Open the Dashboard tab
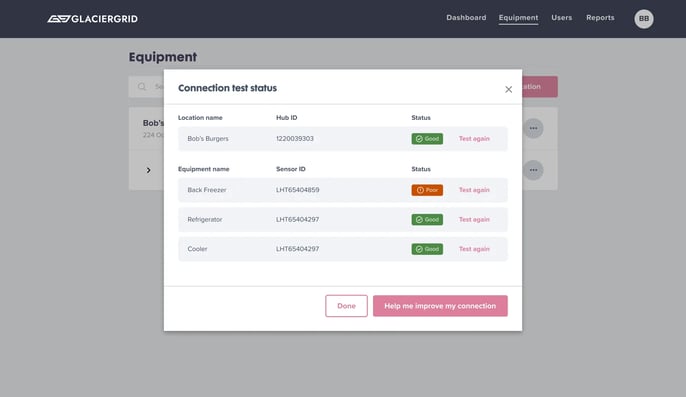Screen dimensions: 686x397 click(x=466, y=18)
